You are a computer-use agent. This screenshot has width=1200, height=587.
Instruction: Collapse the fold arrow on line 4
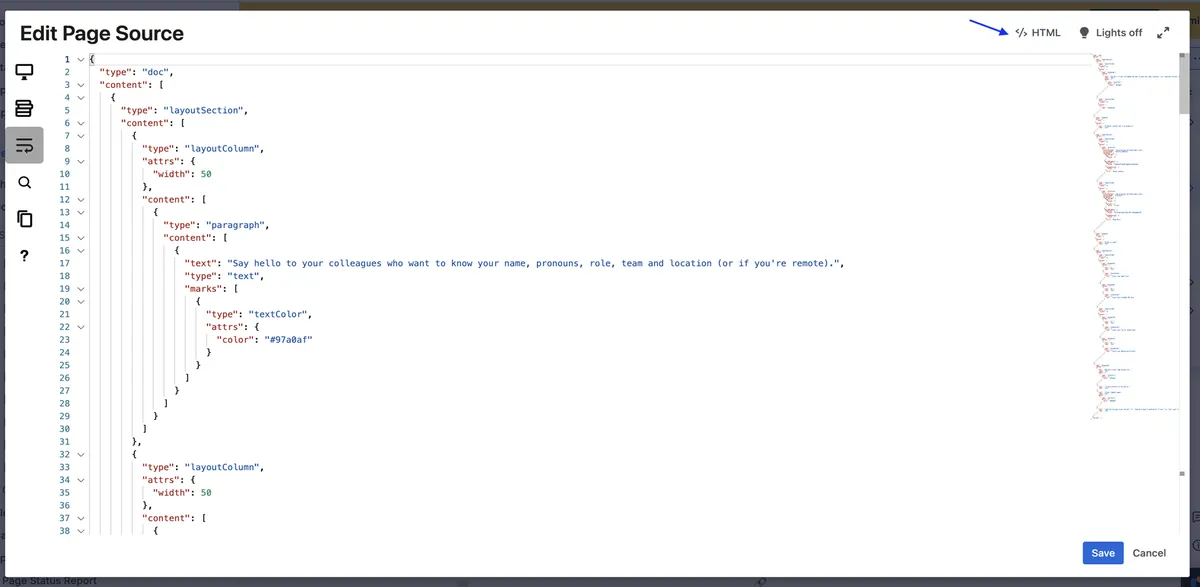pyautogui.click(x=80, y=98)
